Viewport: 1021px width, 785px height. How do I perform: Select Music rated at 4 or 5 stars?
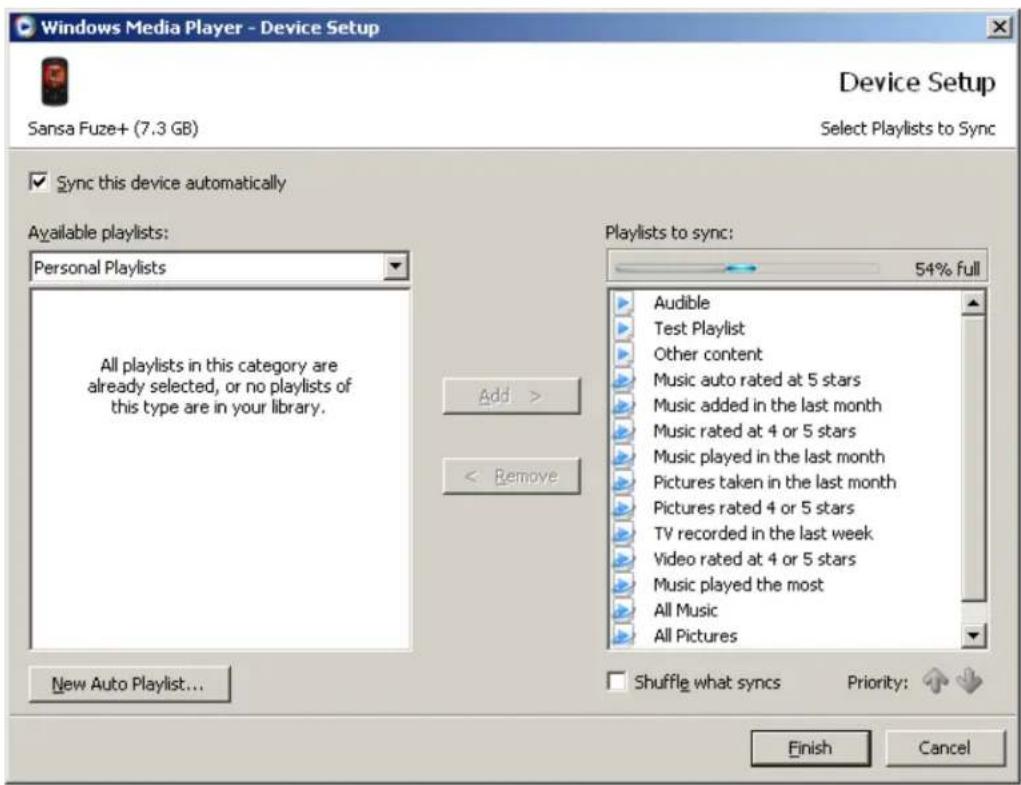[755, 431]
